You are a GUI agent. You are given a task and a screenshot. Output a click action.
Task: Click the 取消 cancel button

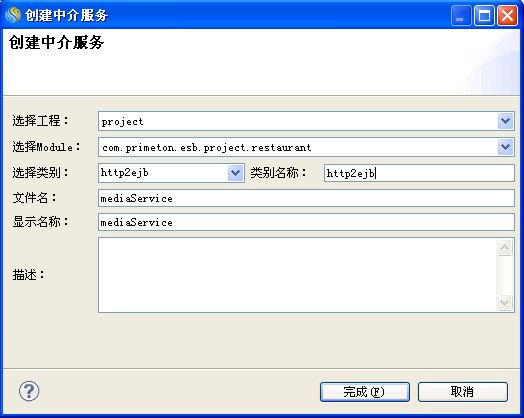pyautogui.click(x=463, y=392)
